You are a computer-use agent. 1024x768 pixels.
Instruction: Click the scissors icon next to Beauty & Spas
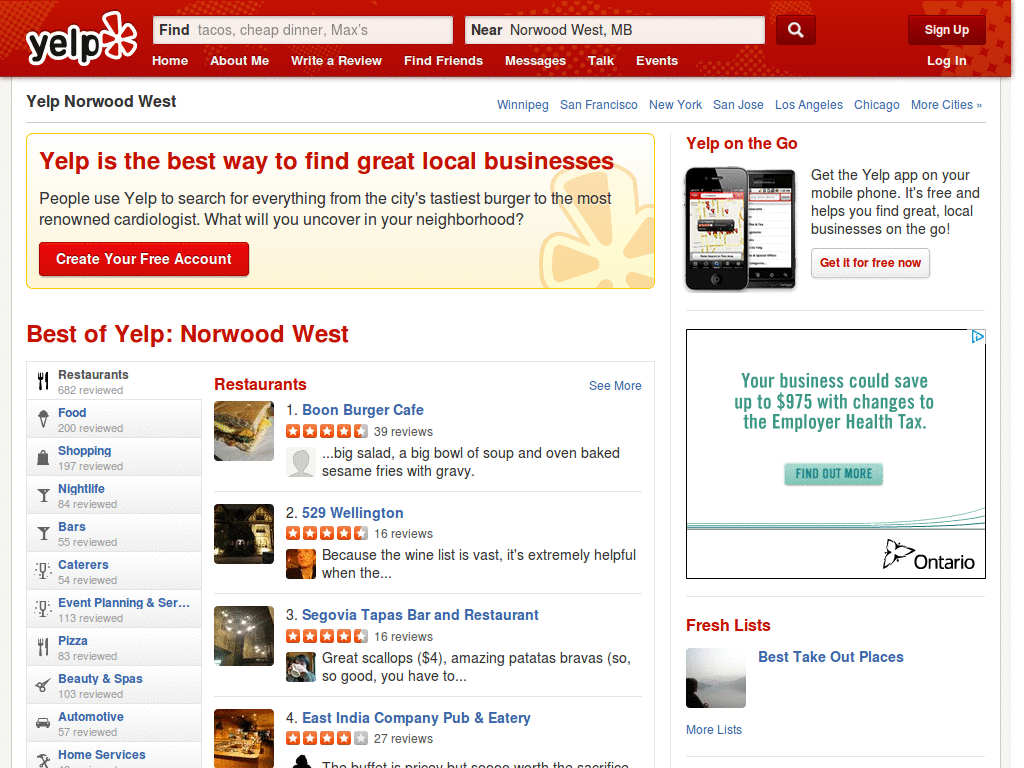click(x=44, y=685)
